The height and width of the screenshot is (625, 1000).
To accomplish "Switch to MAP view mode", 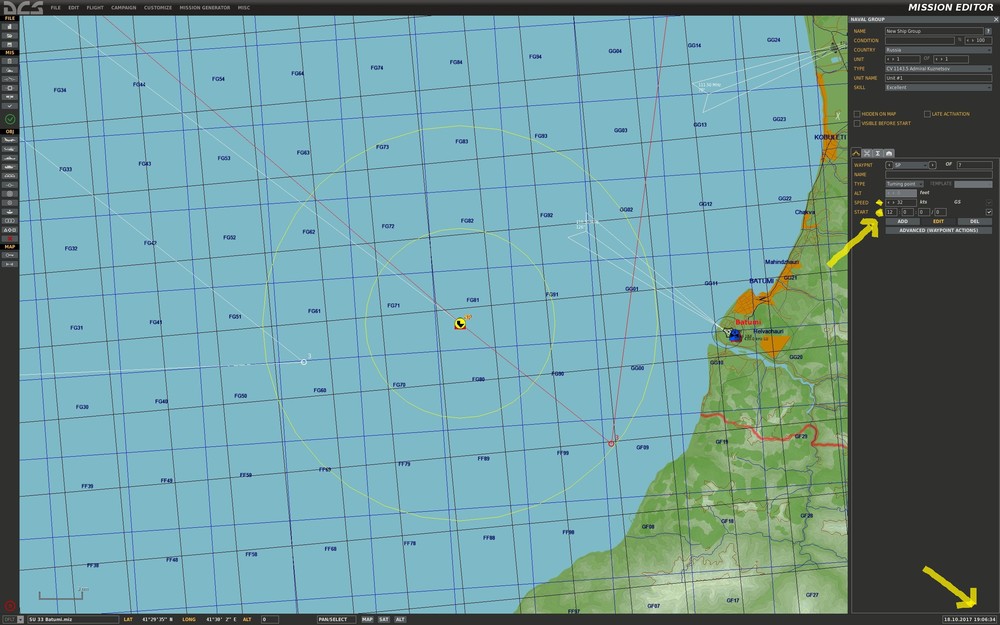I will click(367, 619).
